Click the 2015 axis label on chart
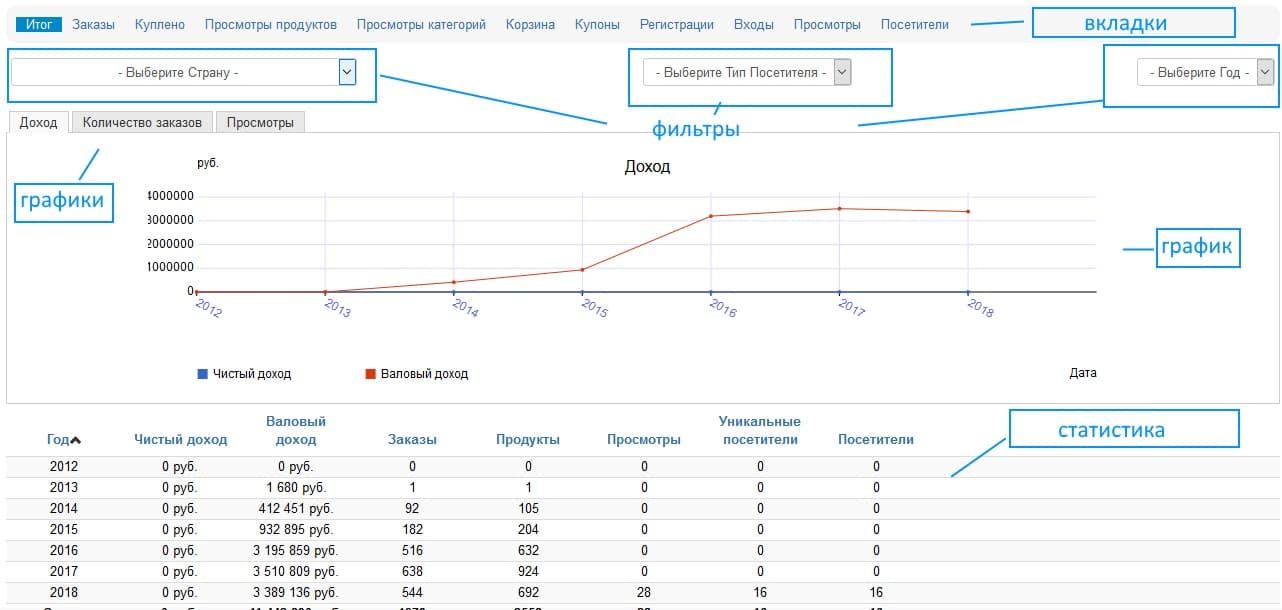Viewport: 1282px width, 610px height. tap(595, 307)
